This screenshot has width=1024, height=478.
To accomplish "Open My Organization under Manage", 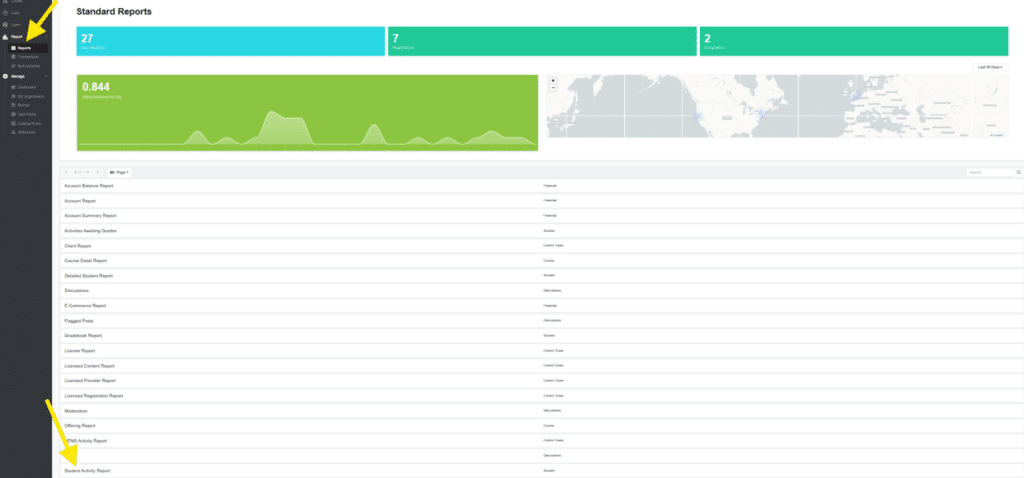I will pyautogui.click(x=31, y=96).
